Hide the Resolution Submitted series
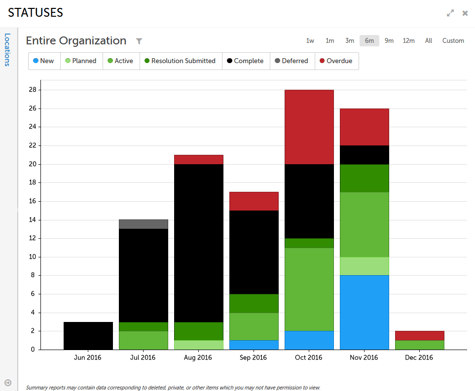 click(180, 61)
